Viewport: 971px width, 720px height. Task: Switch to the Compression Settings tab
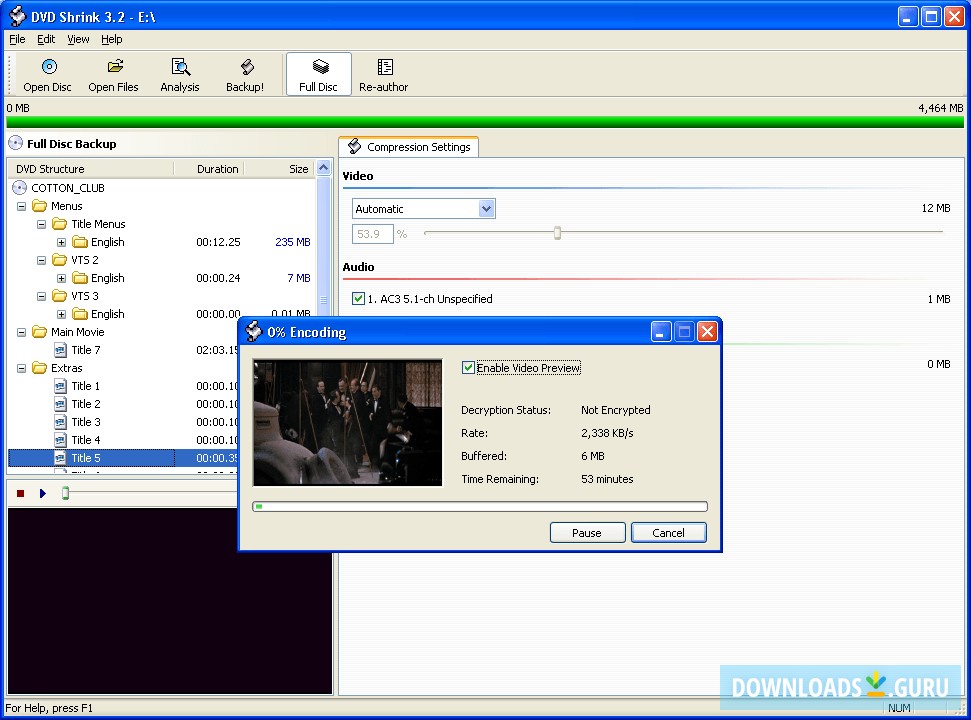tap(408, 146)
